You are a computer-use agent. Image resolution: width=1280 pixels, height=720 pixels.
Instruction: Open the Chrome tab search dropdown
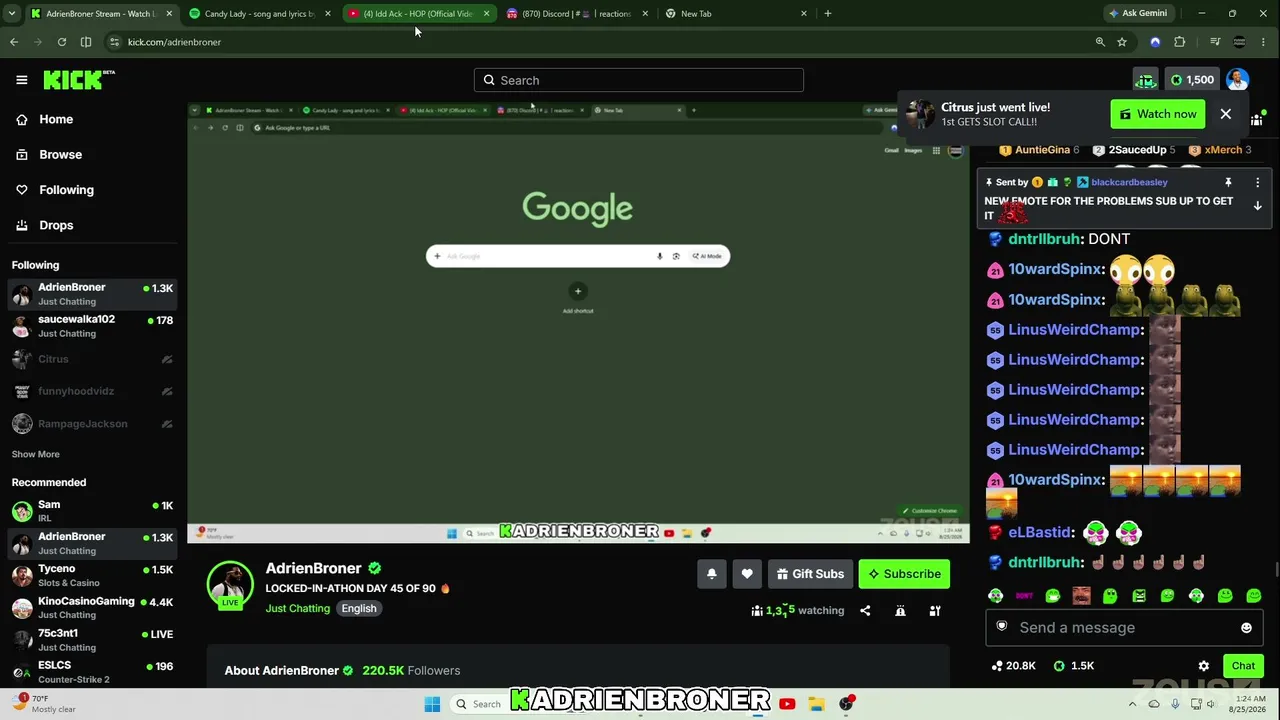[x=13, y=14]
